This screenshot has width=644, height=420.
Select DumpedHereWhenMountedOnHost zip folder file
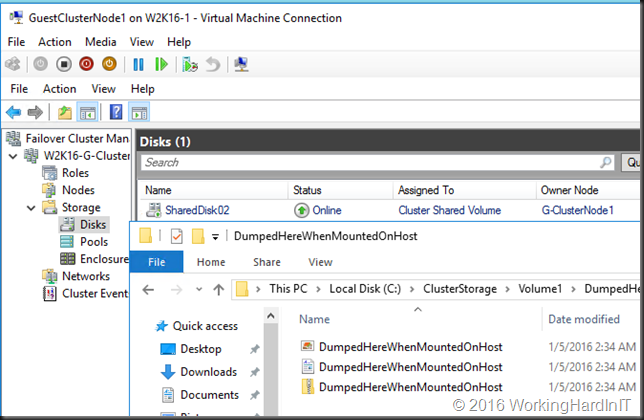[410, 387]
